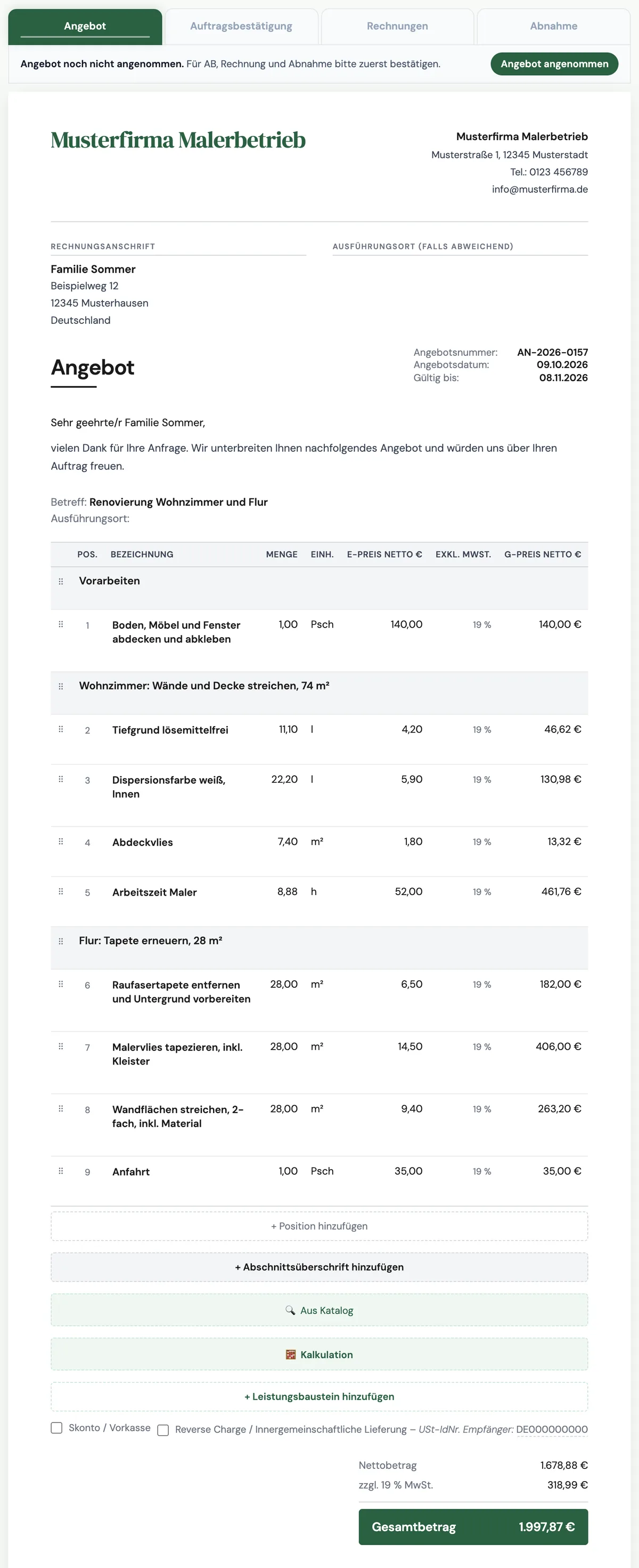Click the company email info@musterfirma.de
Screen dimensions: 639x1568
tap(540, 189)
